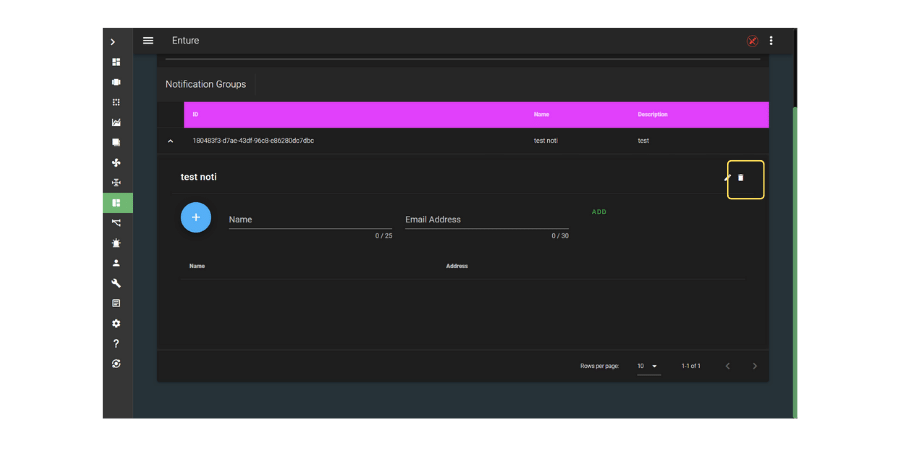Sort table by Name column header
This screenshot has height=450, width=900.
(541, 115)
